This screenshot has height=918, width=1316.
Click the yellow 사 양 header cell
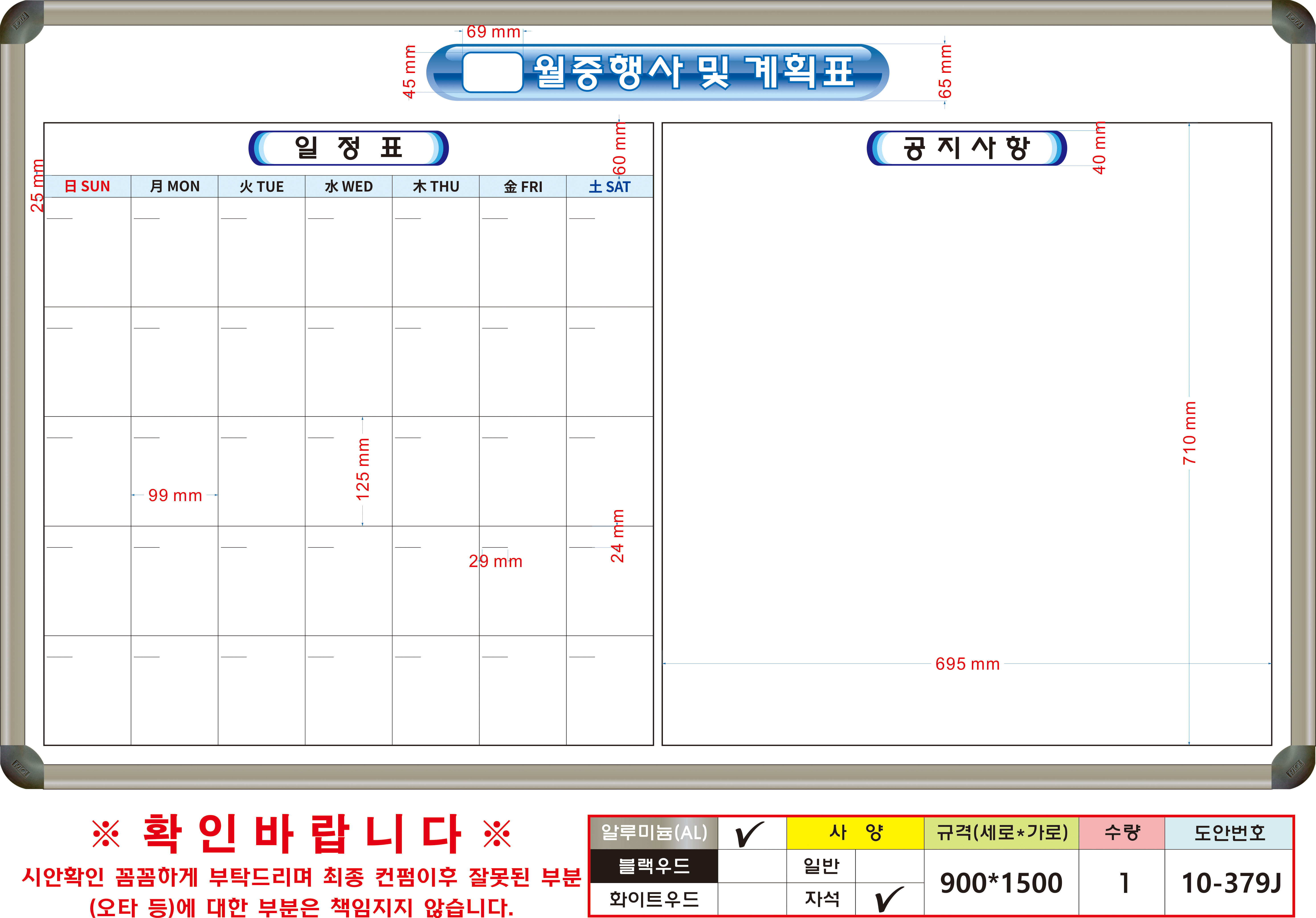tap(855, 833)
